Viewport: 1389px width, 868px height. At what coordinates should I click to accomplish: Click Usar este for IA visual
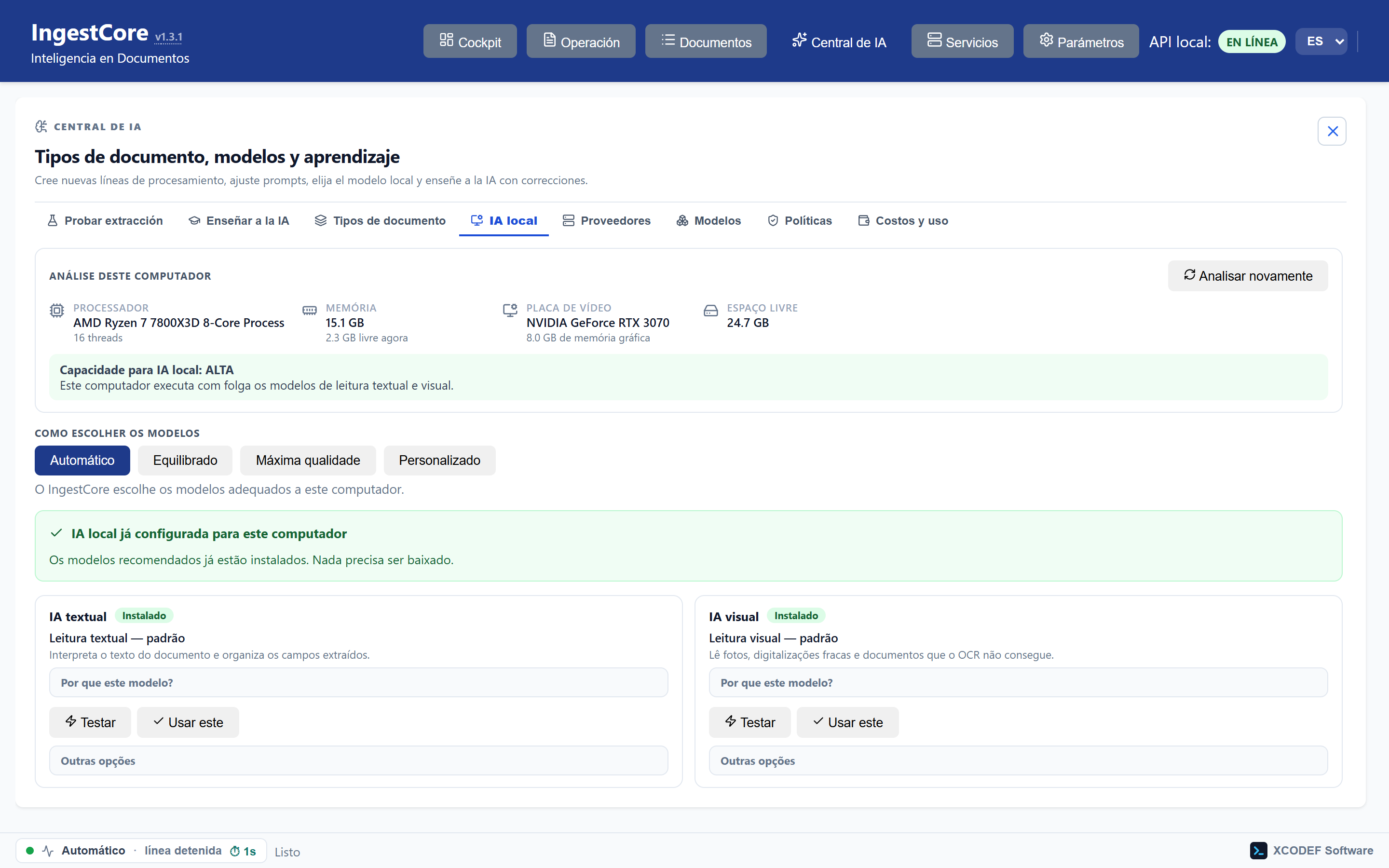847,722
